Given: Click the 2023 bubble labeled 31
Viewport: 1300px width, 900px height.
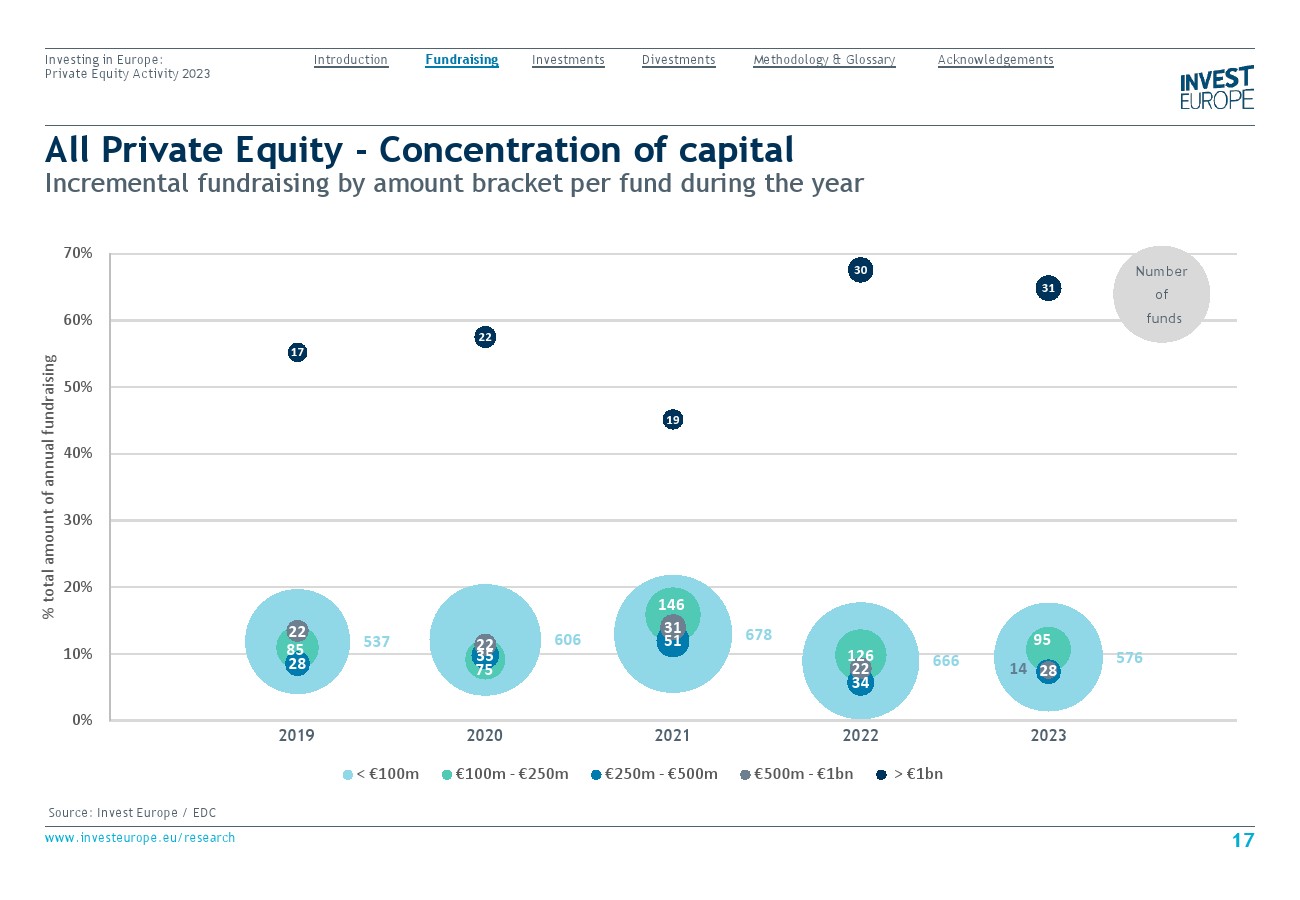Looking at the screenshot, I should [1048, 288].
